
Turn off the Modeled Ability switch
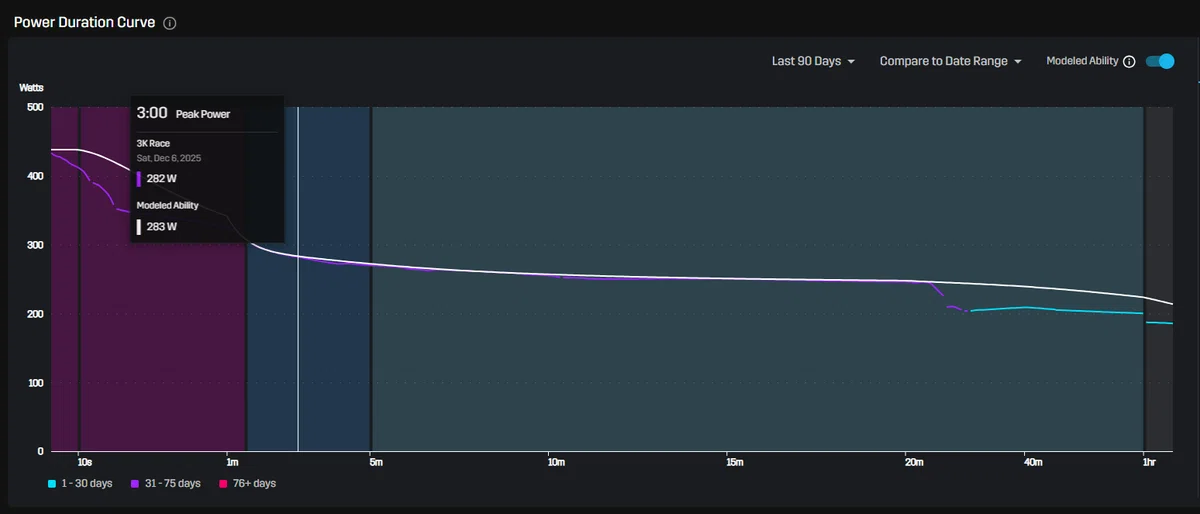(x=1160, y=61)
